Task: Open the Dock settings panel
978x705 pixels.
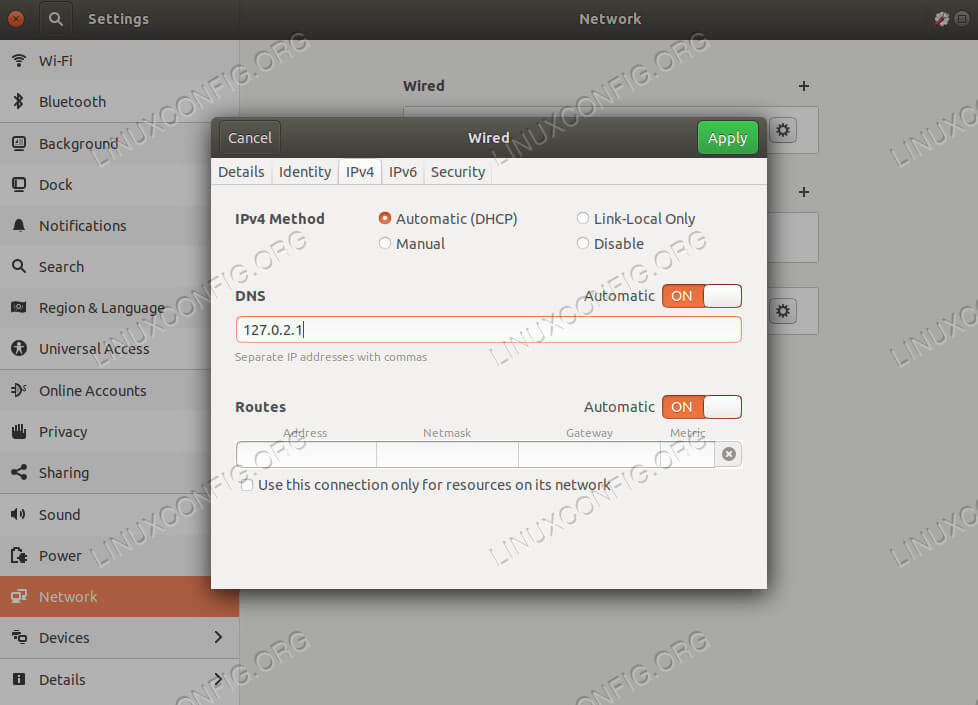Action: tap(119, 185)
